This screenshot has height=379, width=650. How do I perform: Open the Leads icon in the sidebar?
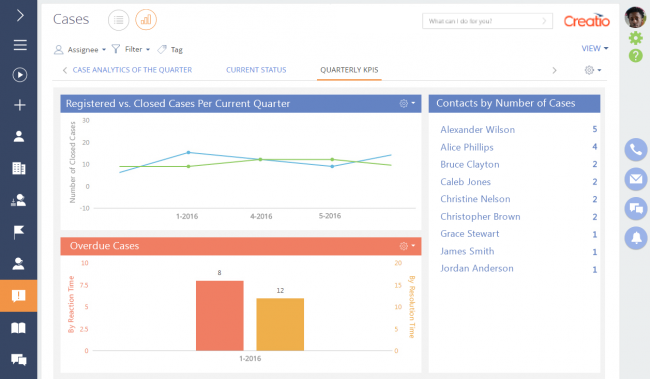(19, 200)
